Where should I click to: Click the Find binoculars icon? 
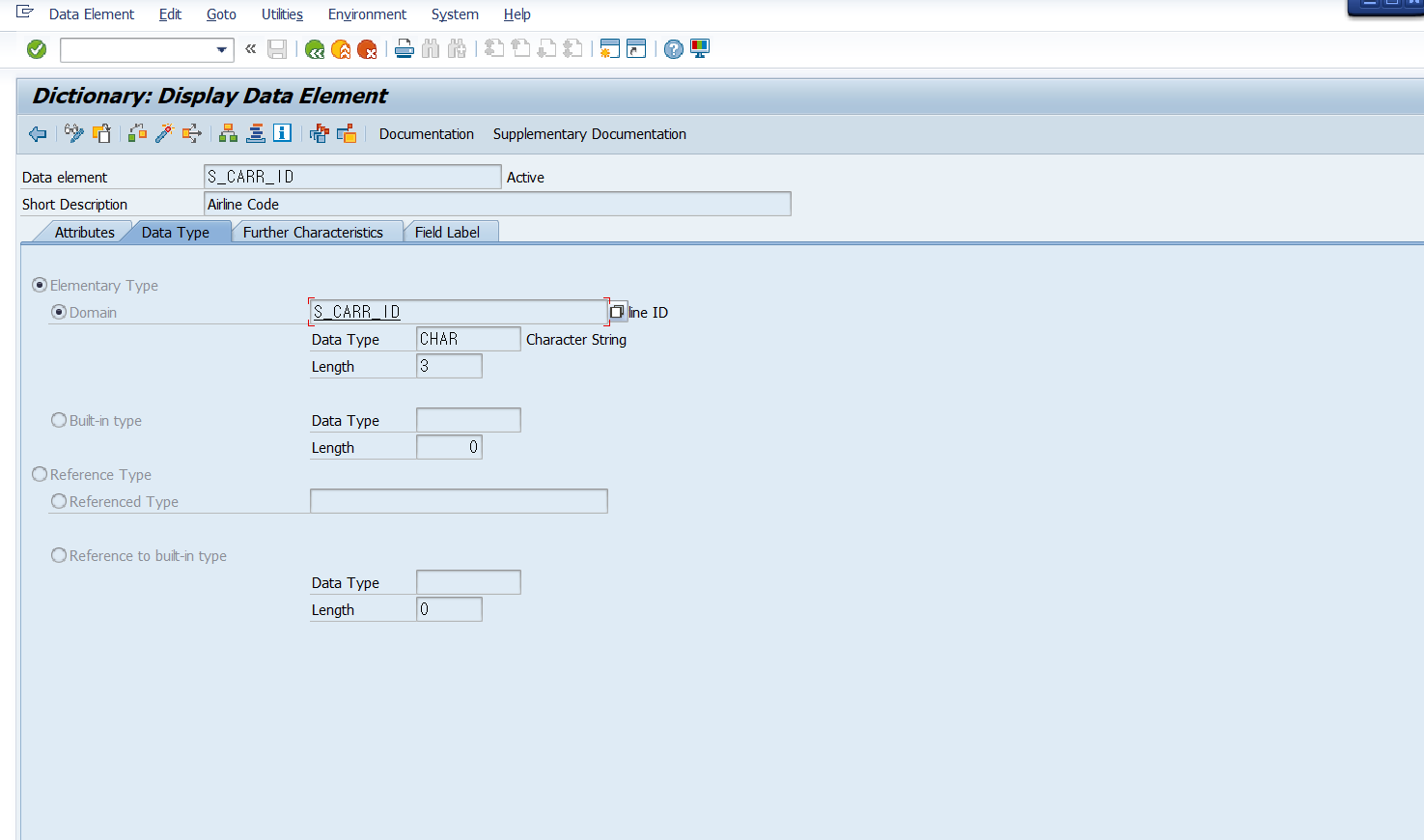(x=431, y=49)
